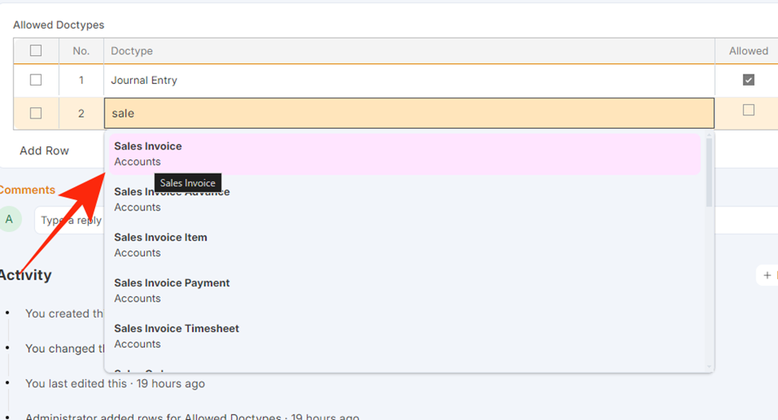Click the Comments heading
This screenshot has width=778, height=420.
(x=27, y=190)
